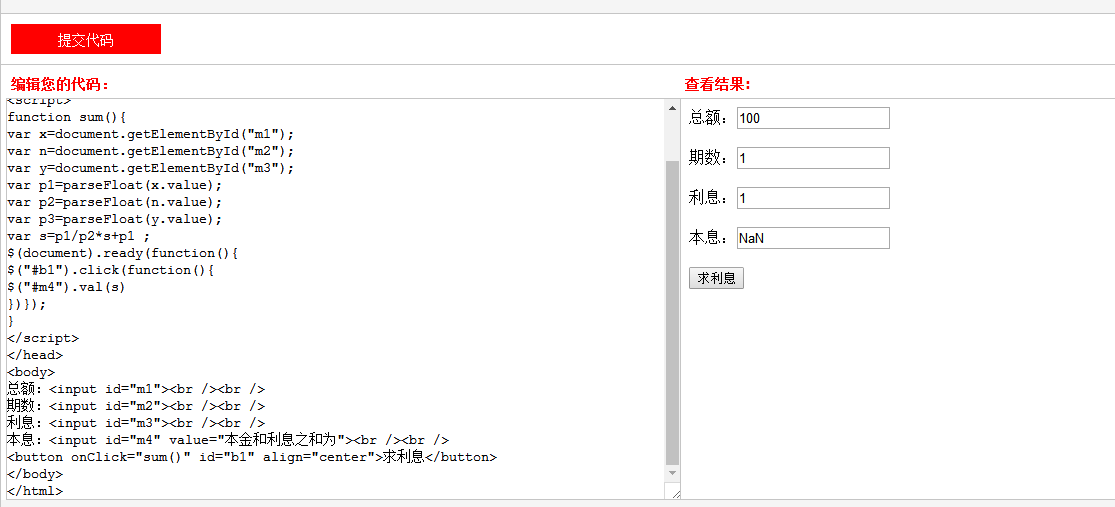Focus the 本息 field showing NaN
Image resolution: width=1115 pixels, height=507 pixels.
coord(813,238)
